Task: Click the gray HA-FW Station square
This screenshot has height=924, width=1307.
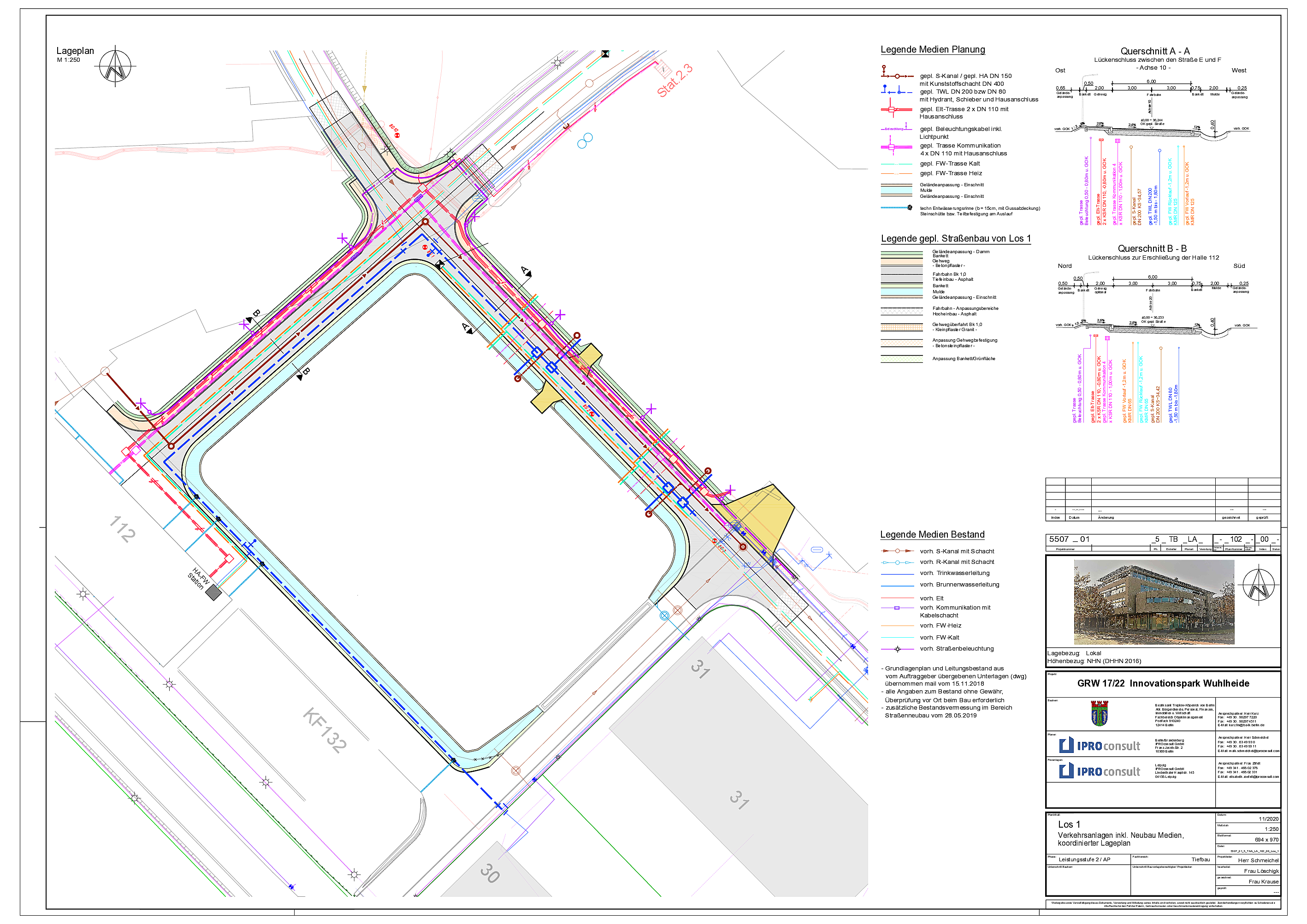Action: pos(213,592)
